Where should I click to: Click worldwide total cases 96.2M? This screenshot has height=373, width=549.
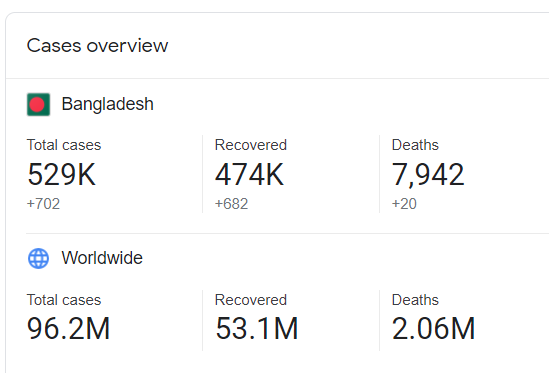[x=69, y=329]
